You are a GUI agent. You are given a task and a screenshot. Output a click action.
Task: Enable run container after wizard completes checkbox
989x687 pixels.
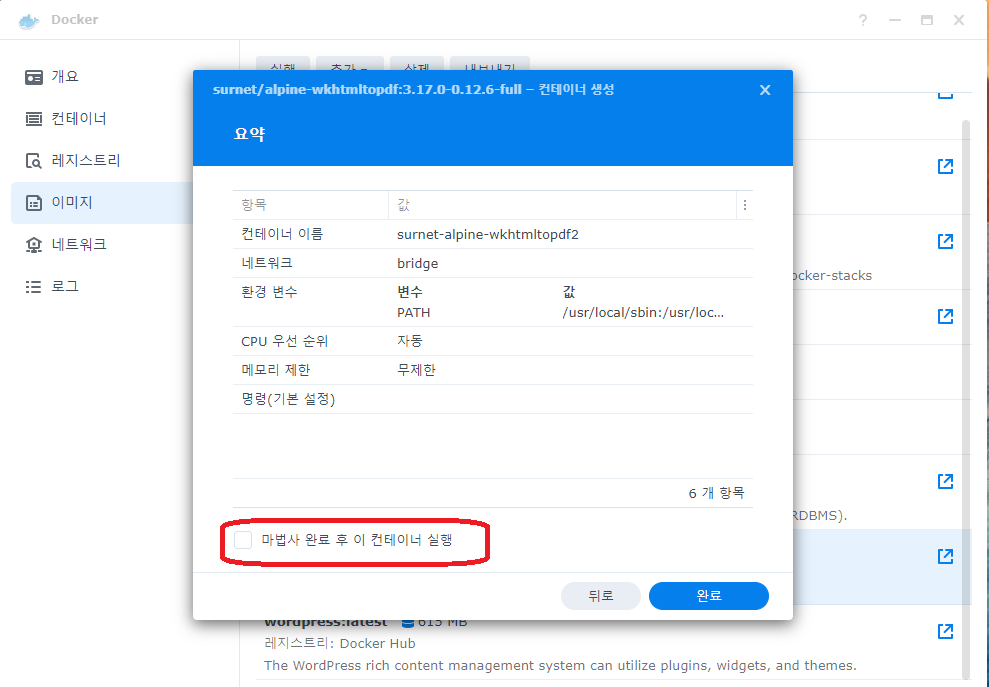(x=243, y=540)
